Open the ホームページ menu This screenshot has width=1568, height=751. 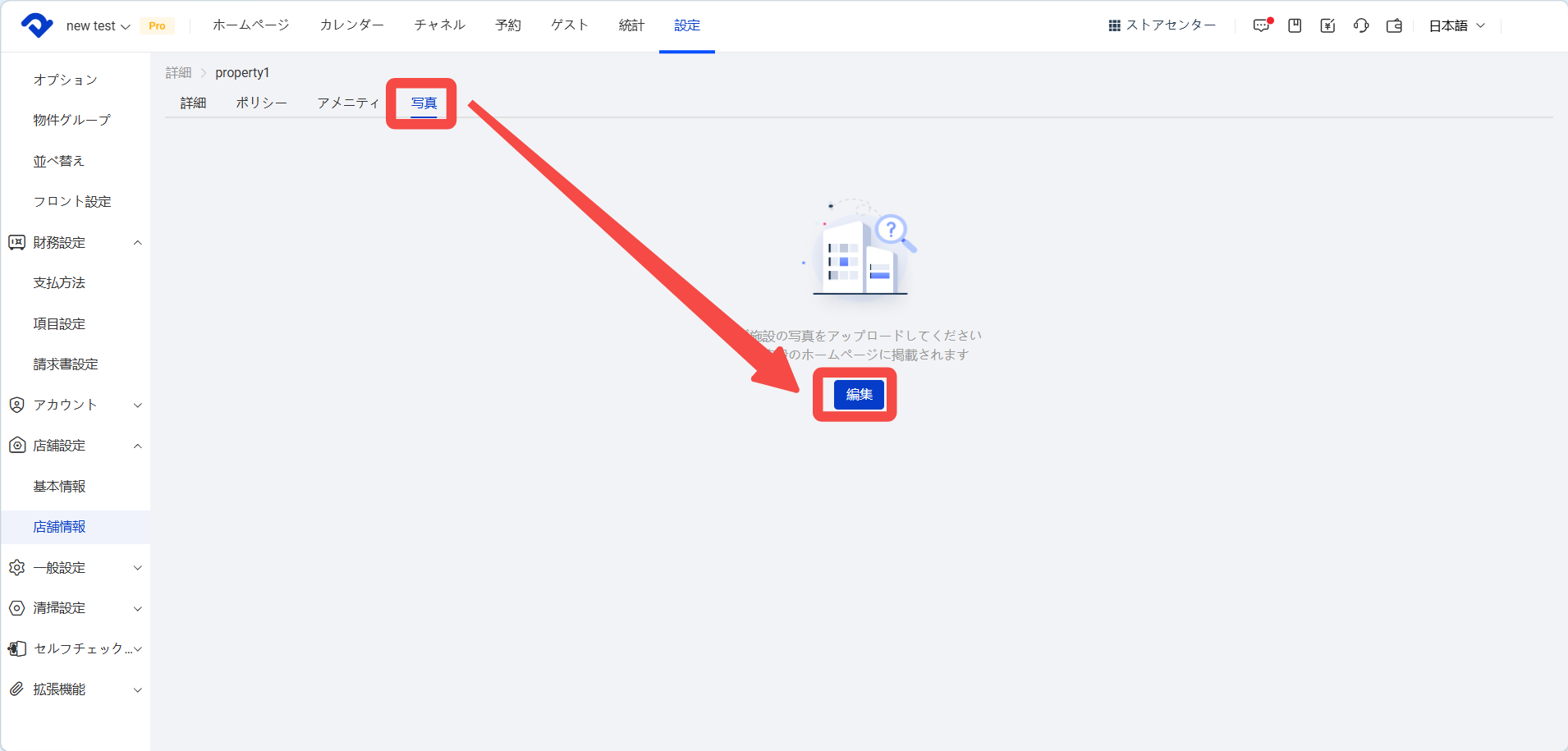click(x=251, y=25)
